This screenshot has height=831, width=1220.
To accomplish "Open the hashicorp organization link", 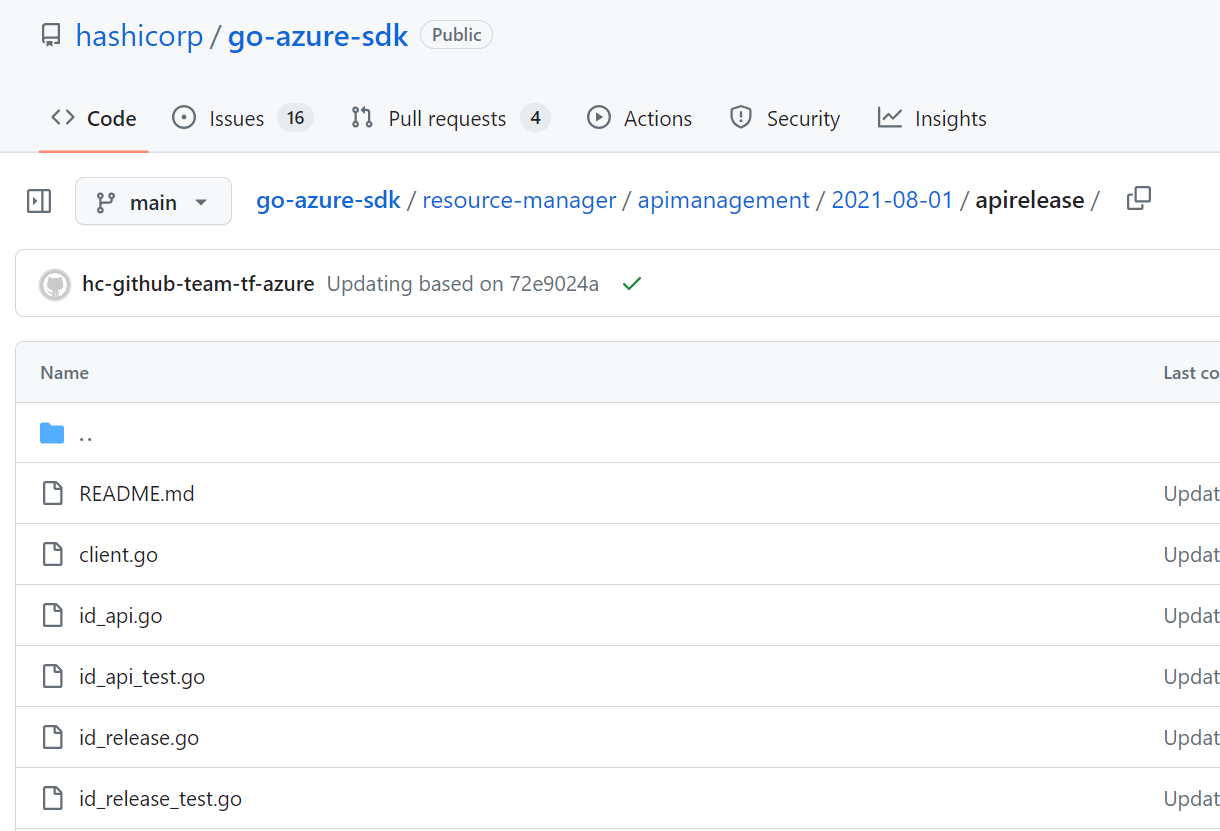I will [139, 35].
